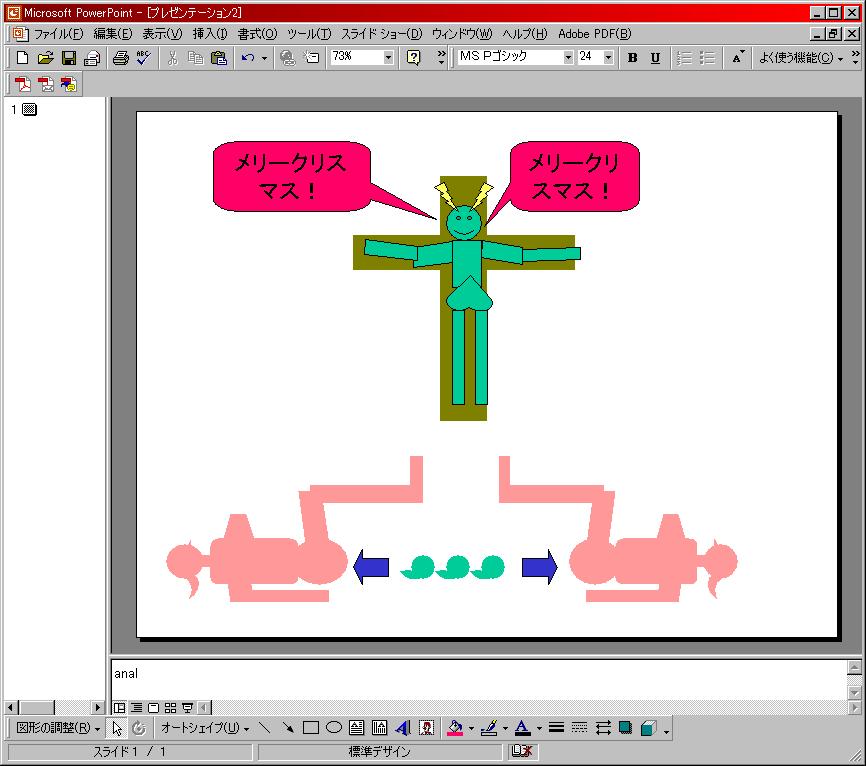The image size is (866, 766).
Task: Open the font size 24 dropdown
Action: 610,58
